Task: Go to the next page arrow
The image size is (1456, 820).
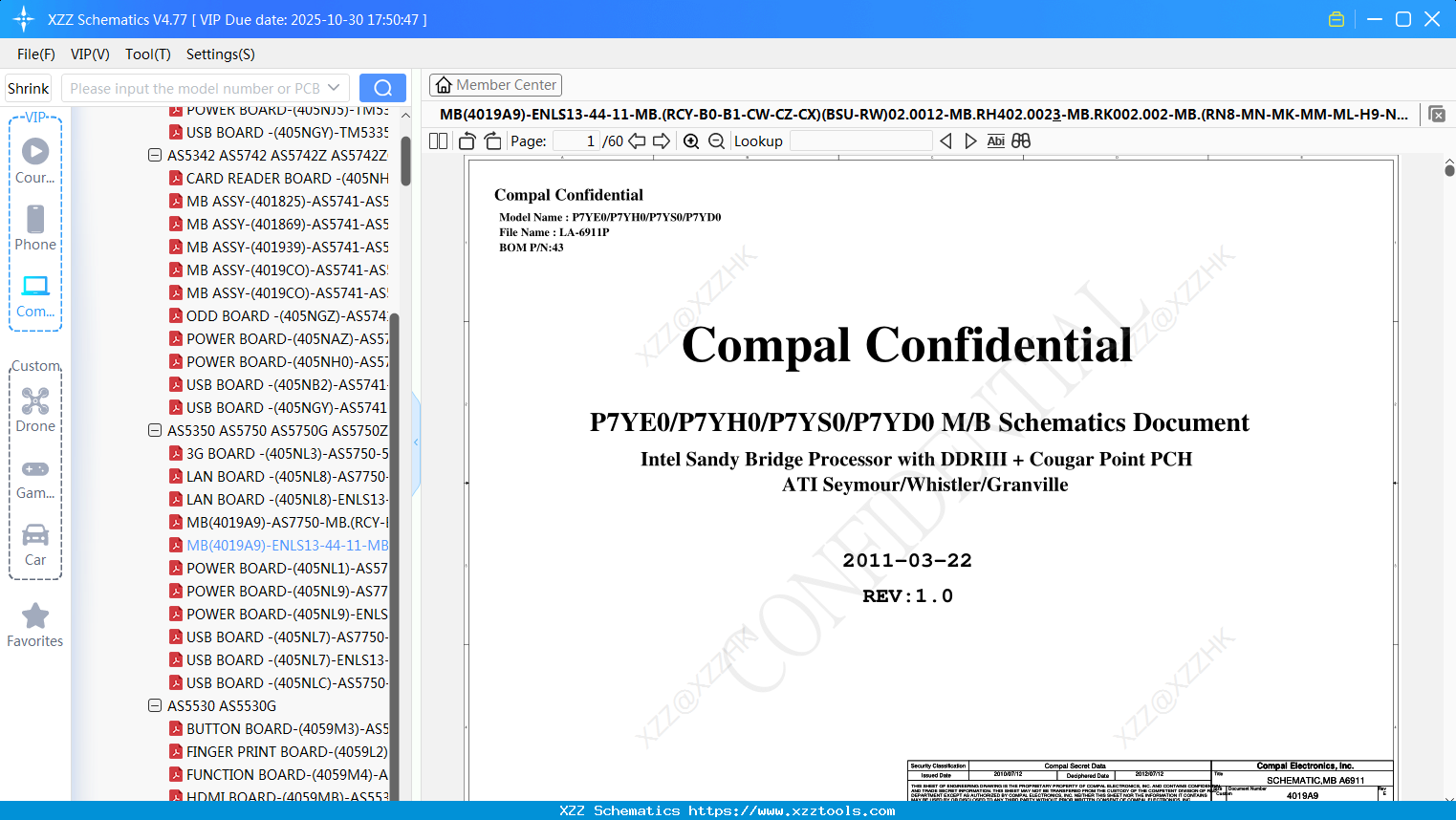Action: click(x=662, y=141)
